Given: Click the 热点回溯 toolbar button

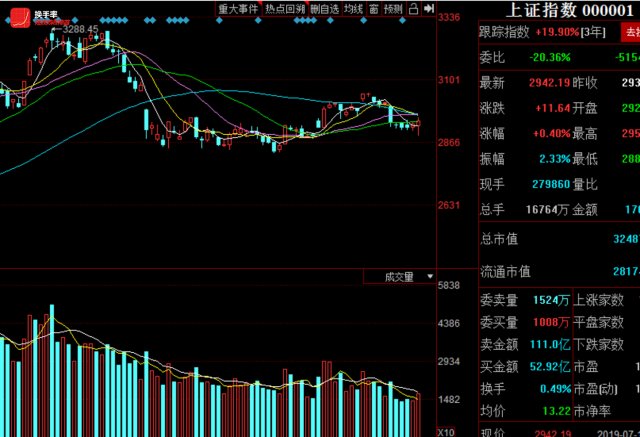Looking at the screenshot, I should (x=285, y=9).
